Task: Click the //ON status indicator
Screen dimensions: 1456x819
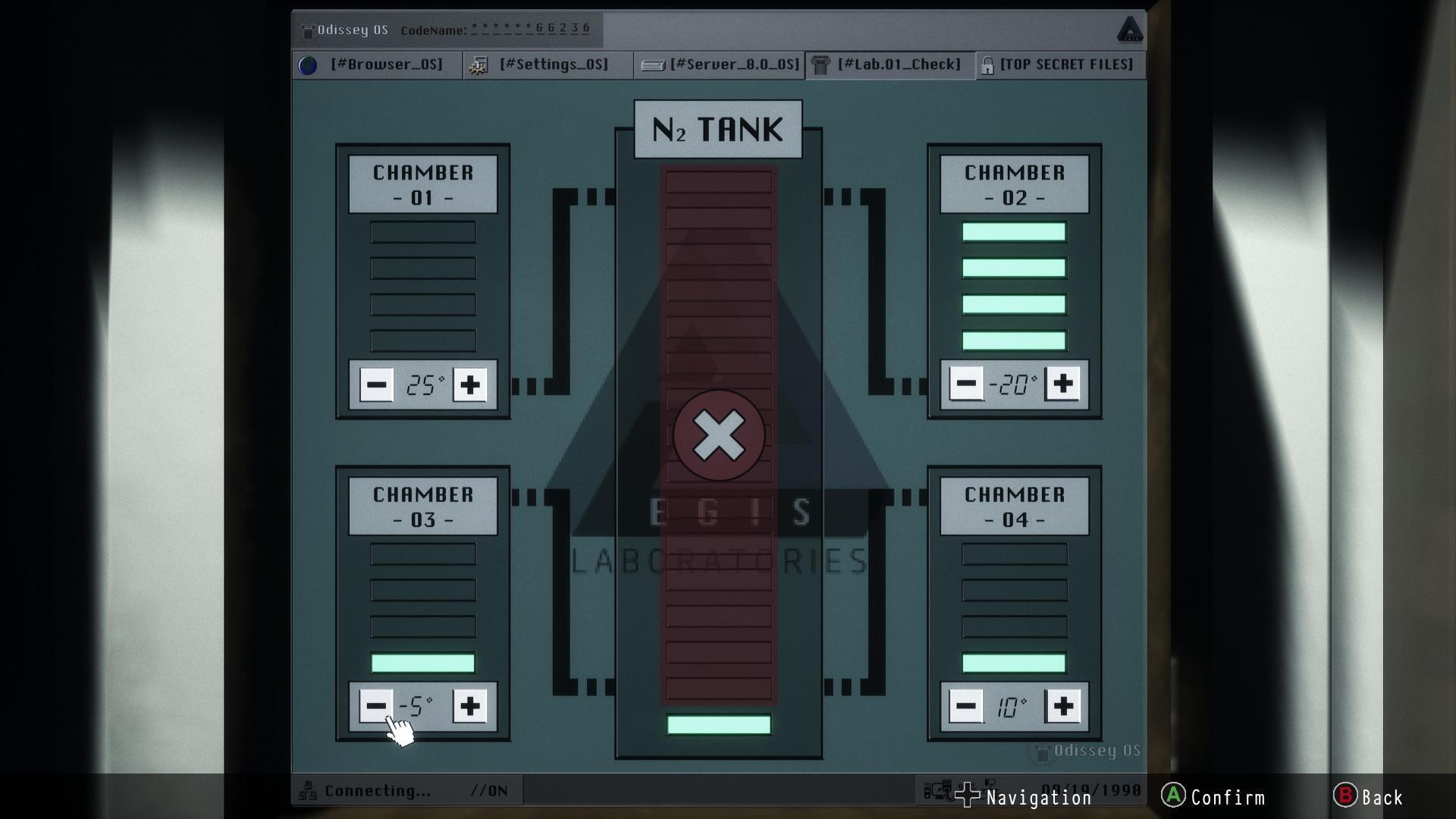Action: pos(489,791)
